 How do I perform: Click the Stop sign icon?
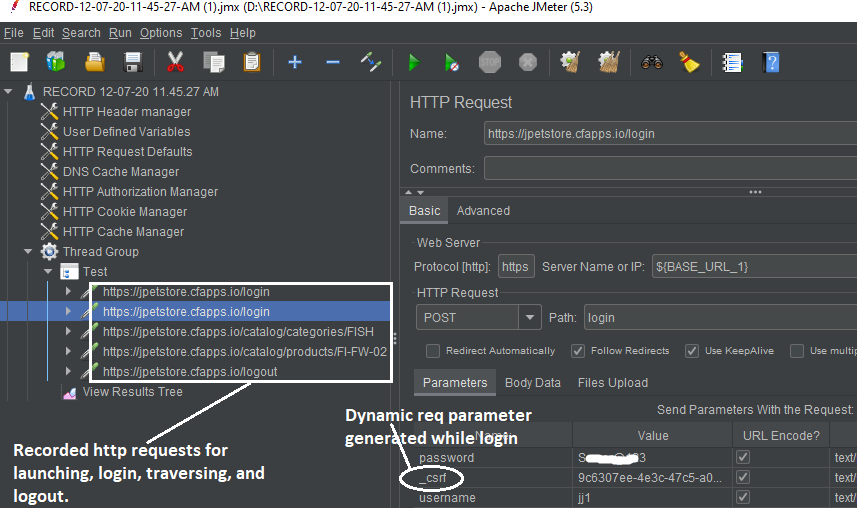click(490, 62)
